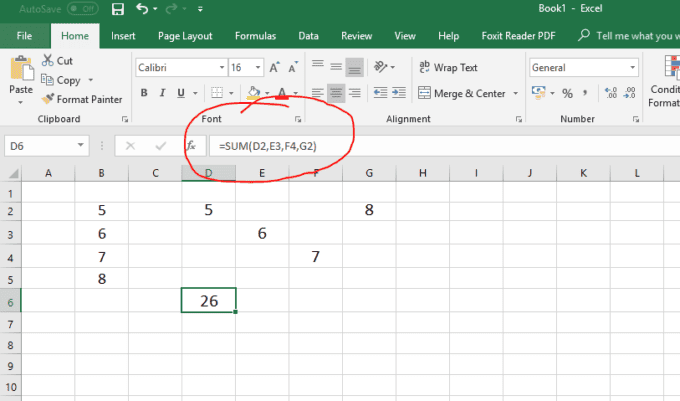Toggle Wrap Text
This screenshot has height=401, width=680.
[x=448, y=68]
